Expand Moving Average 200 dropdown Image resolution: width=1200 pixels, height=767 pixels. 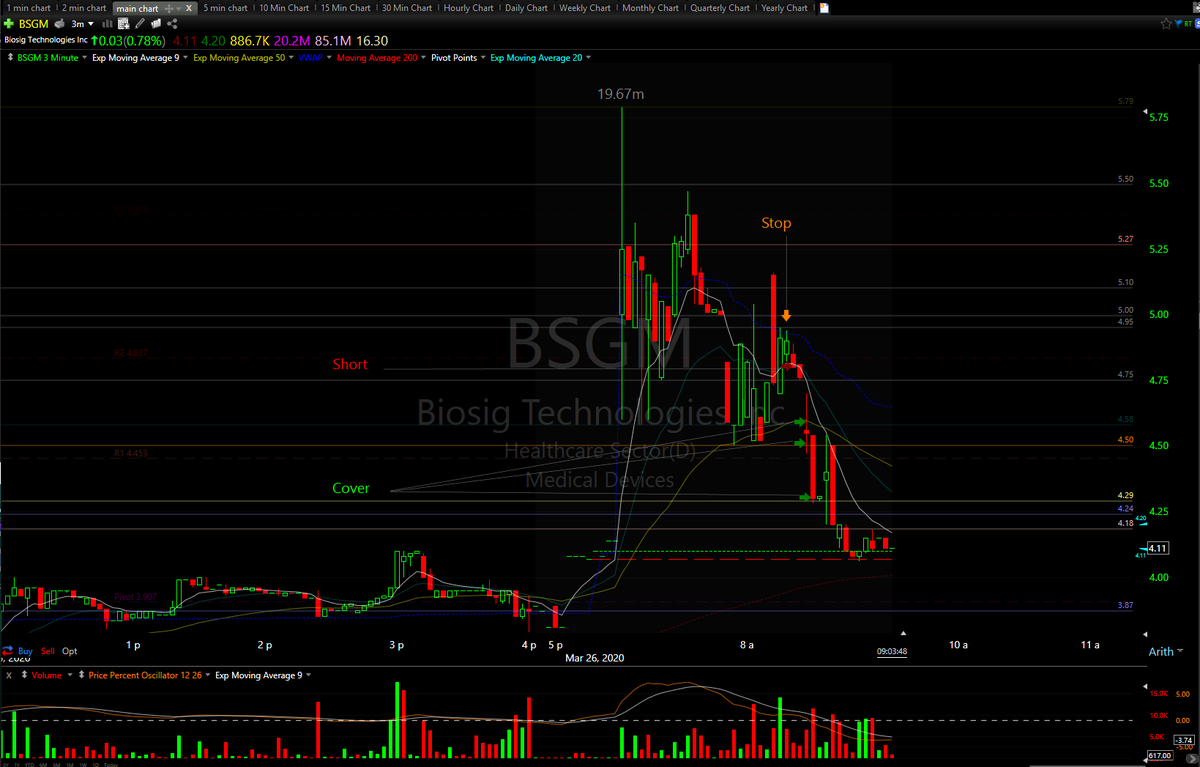(424, 58)
